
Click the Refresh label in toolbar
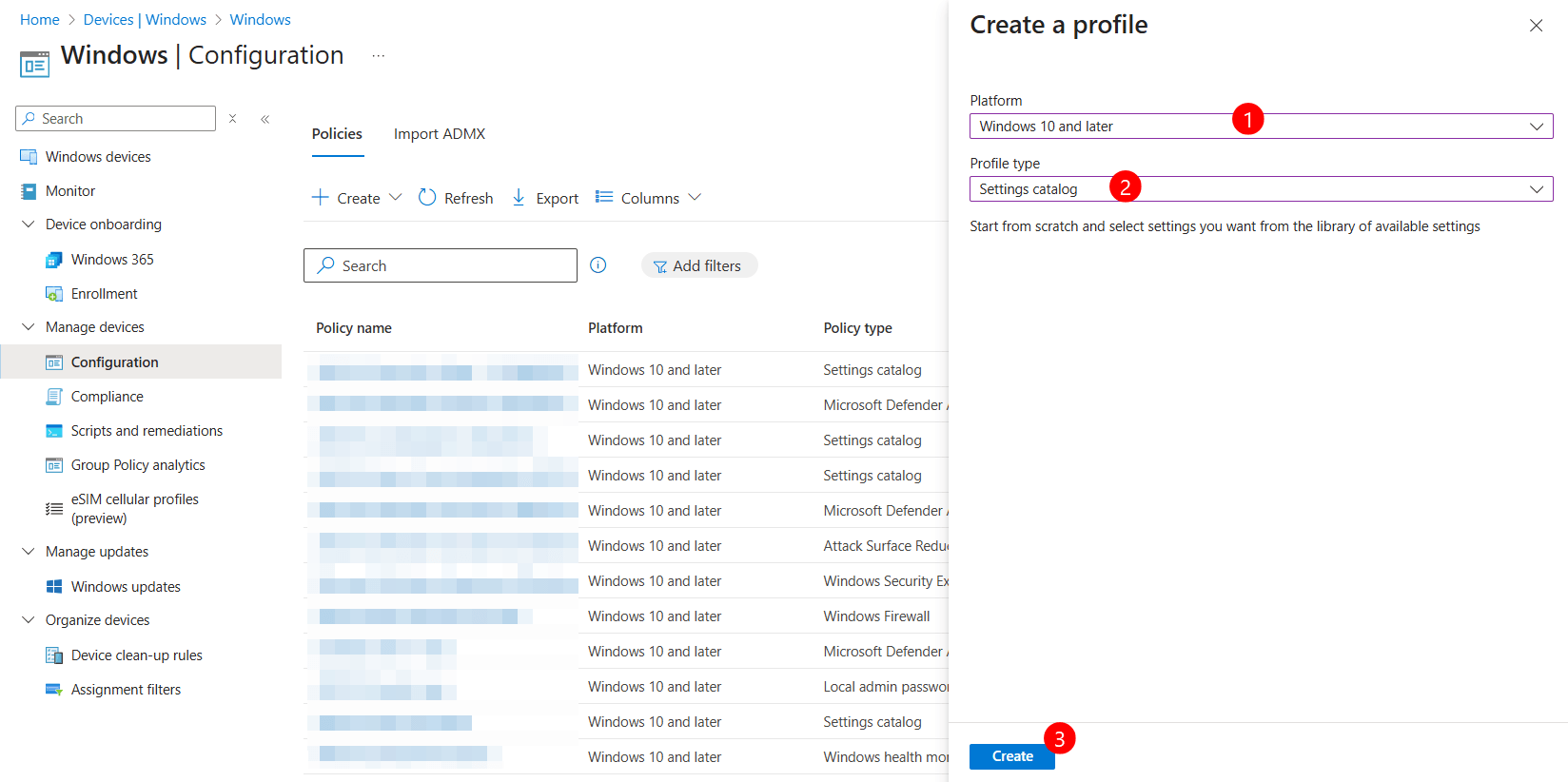[469, 198]
